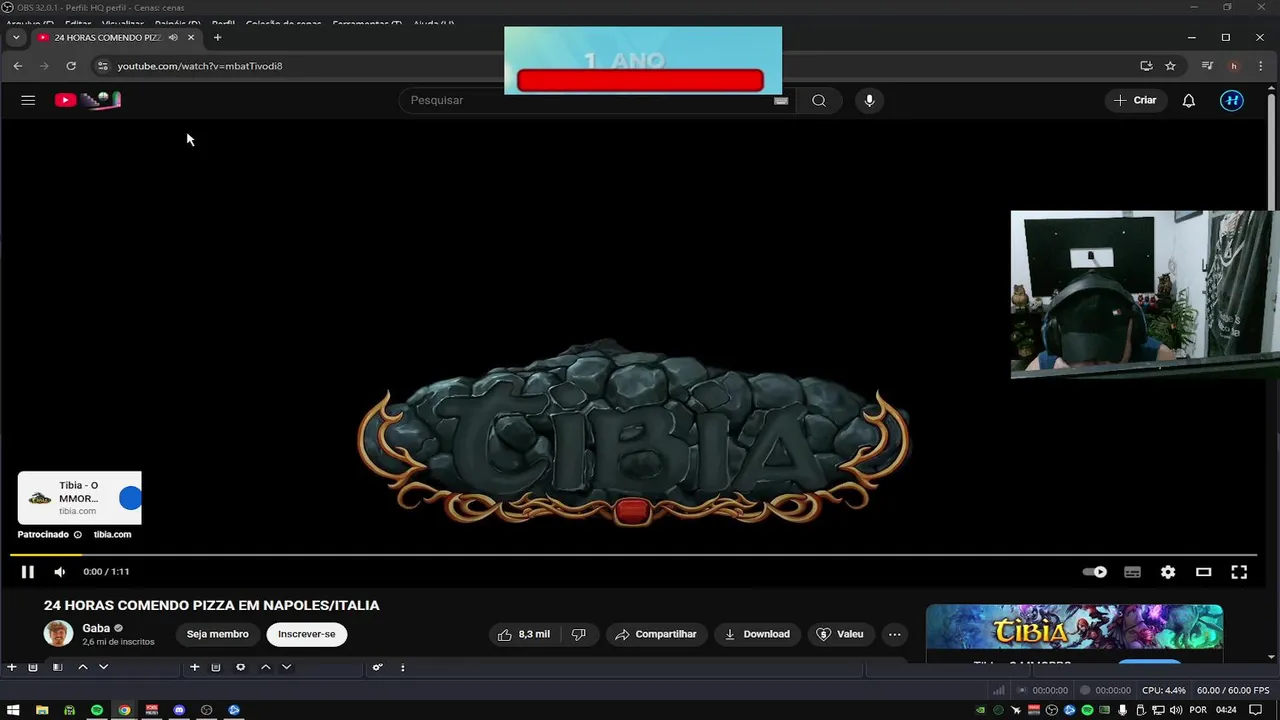This screenshot has width=1280, height=720.
Task: Open the Gaba channel name link
Action: (96, 628)
